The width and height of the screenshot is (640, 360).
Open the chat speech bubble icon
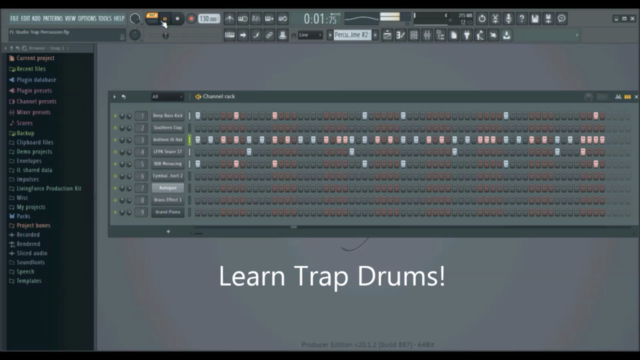(x=562, y=18)
